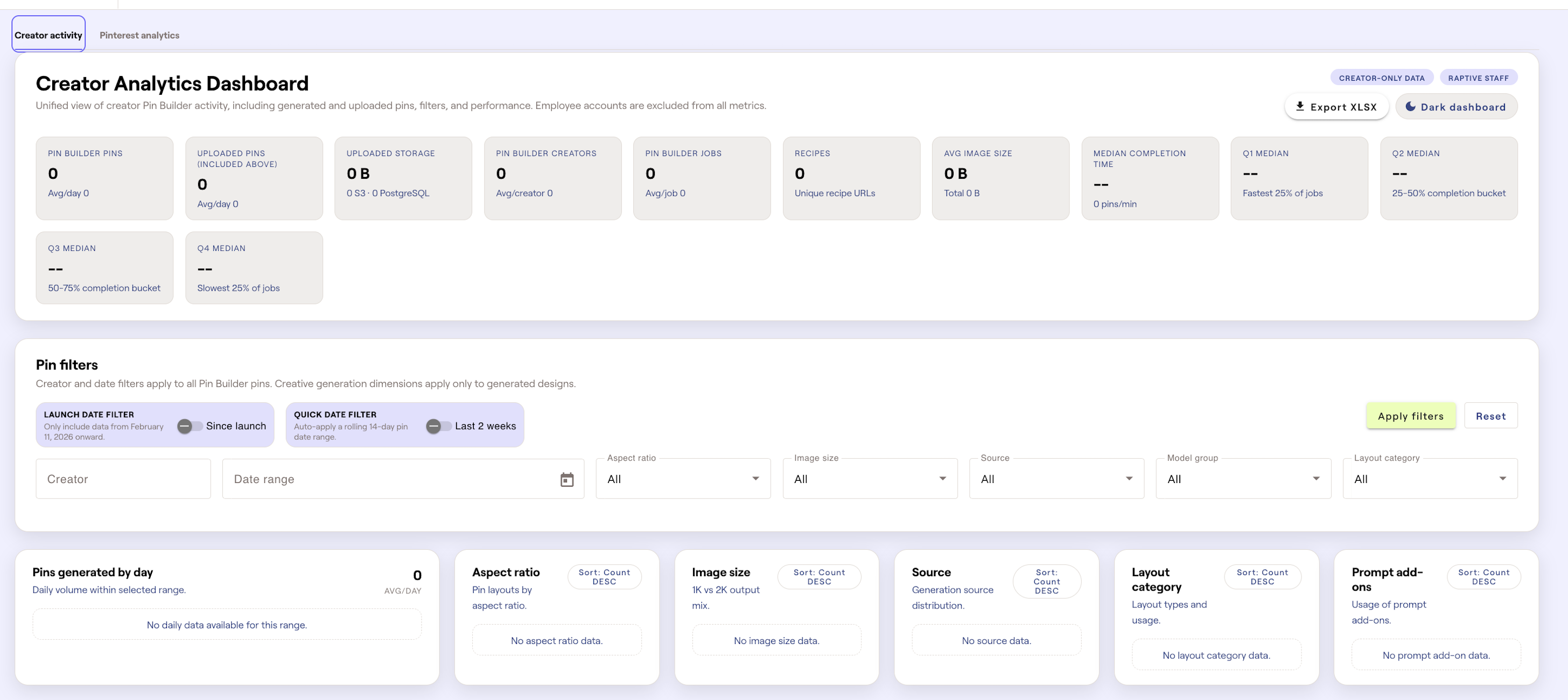Select the Pin Builder Pins metric card
Screen dimensions: 1568x700
[x=104, y=178]
